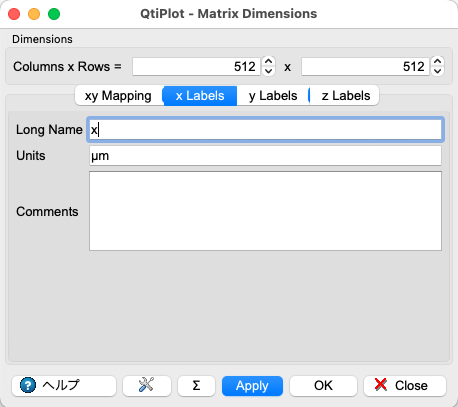This screenshot has height=407, width=458.
Task: Open the y Labels tab
Action: pos(273,96)
